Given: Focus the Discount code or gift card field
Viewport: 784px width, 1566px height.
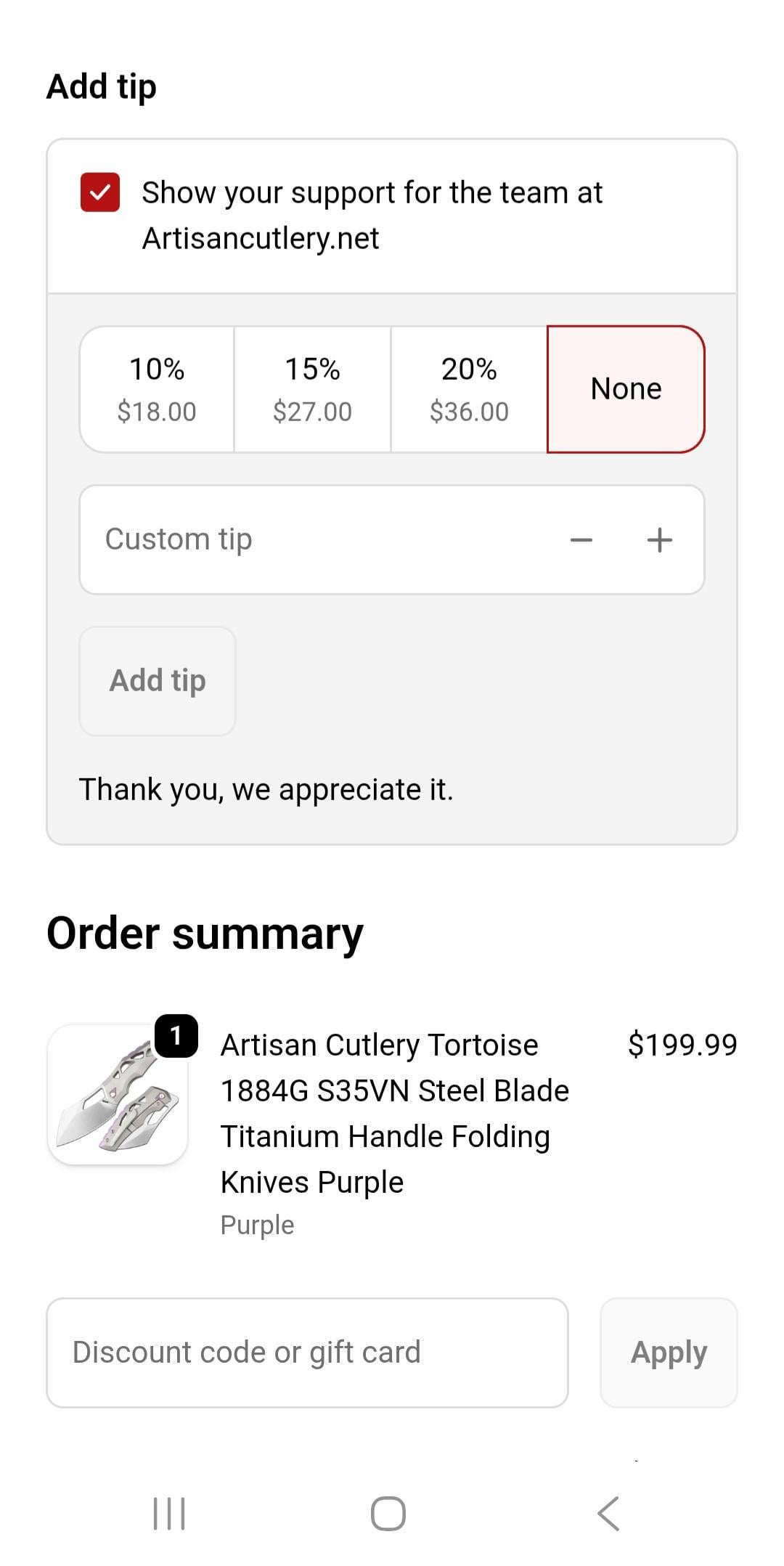Looking at the screenshot, I should 307,1353.
